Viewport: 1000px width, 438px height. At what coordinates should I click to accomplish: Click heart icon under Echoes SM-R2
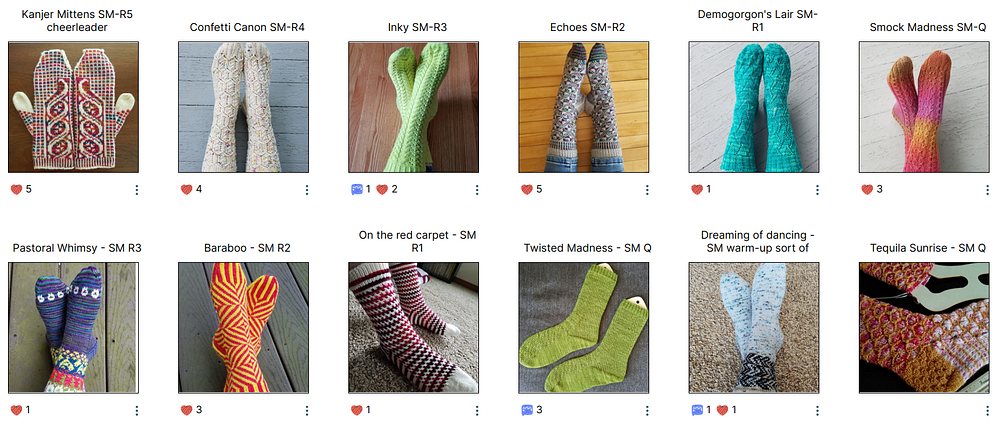(x=527, y=189)
